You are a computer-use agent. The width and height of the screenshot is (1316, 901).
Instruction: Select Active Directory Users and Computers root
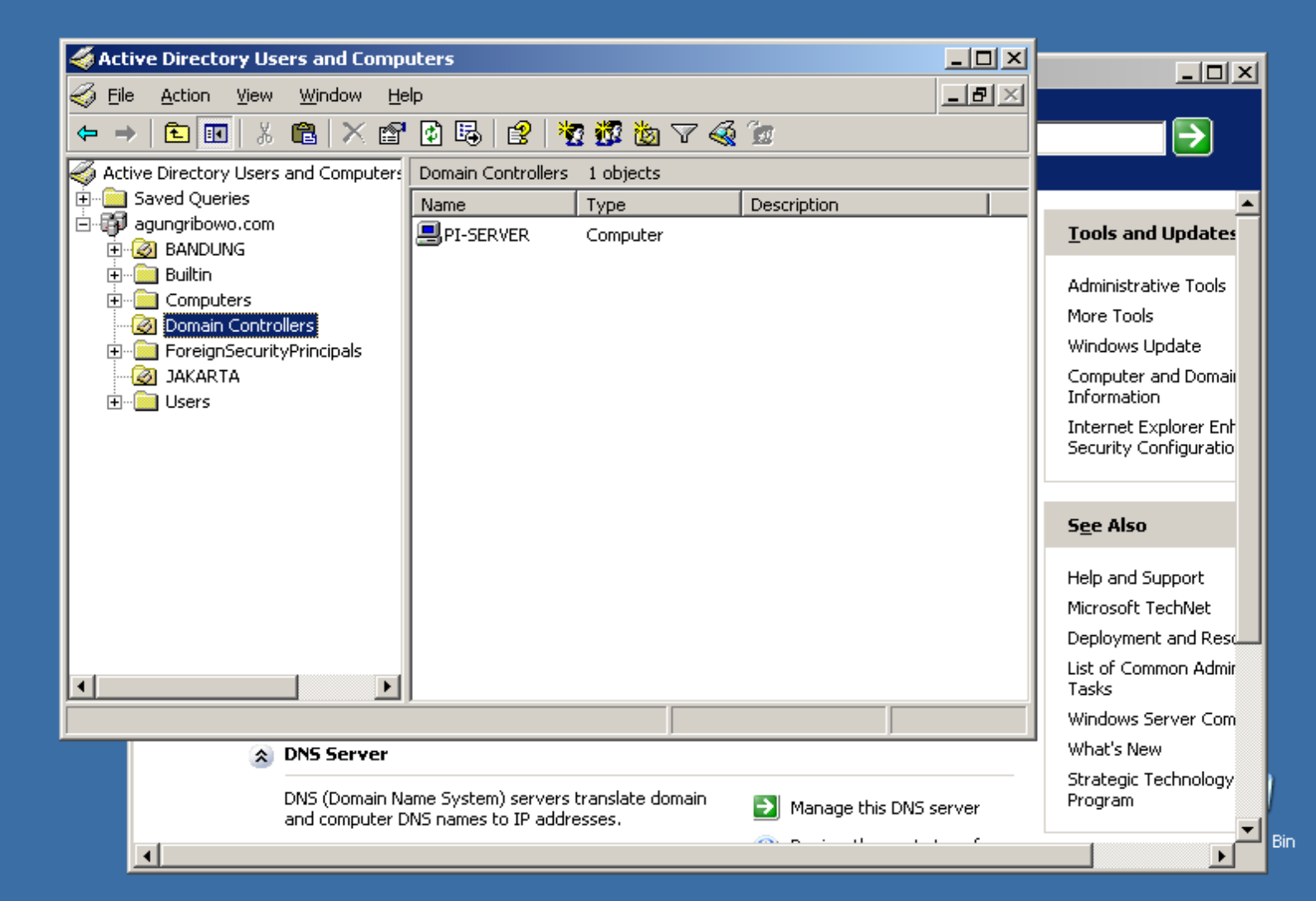pos(252,173)
